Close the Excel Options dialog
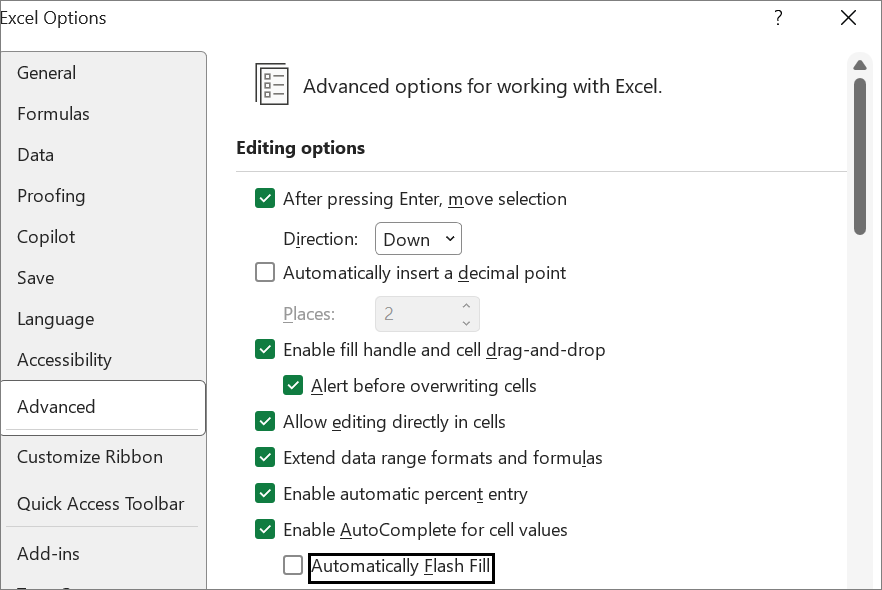This screenshot has height=590, width=882. click(x=848, y=18)
